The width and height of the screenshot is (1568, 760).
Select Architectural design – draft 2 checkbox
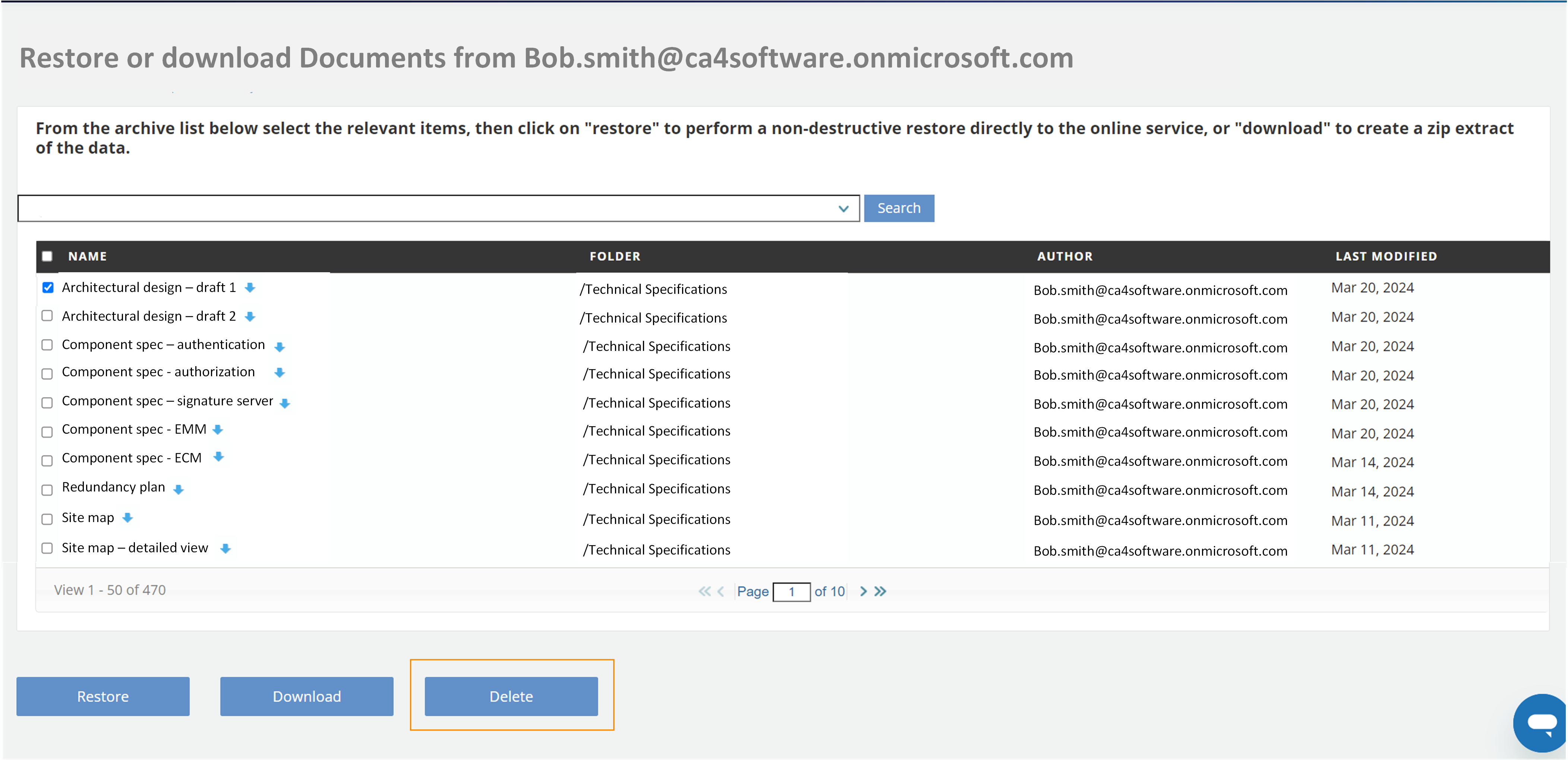point(47,315)
